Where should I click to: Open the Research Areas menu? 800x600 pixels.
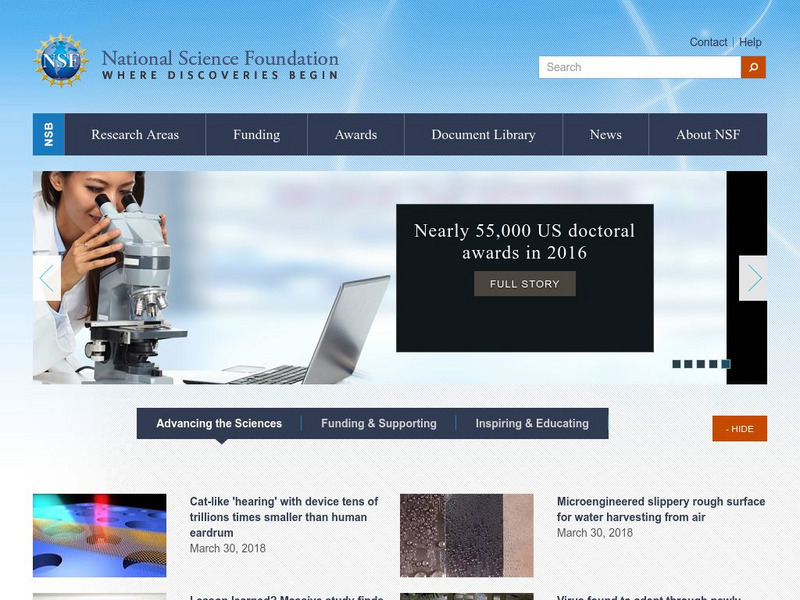point(135,135)
